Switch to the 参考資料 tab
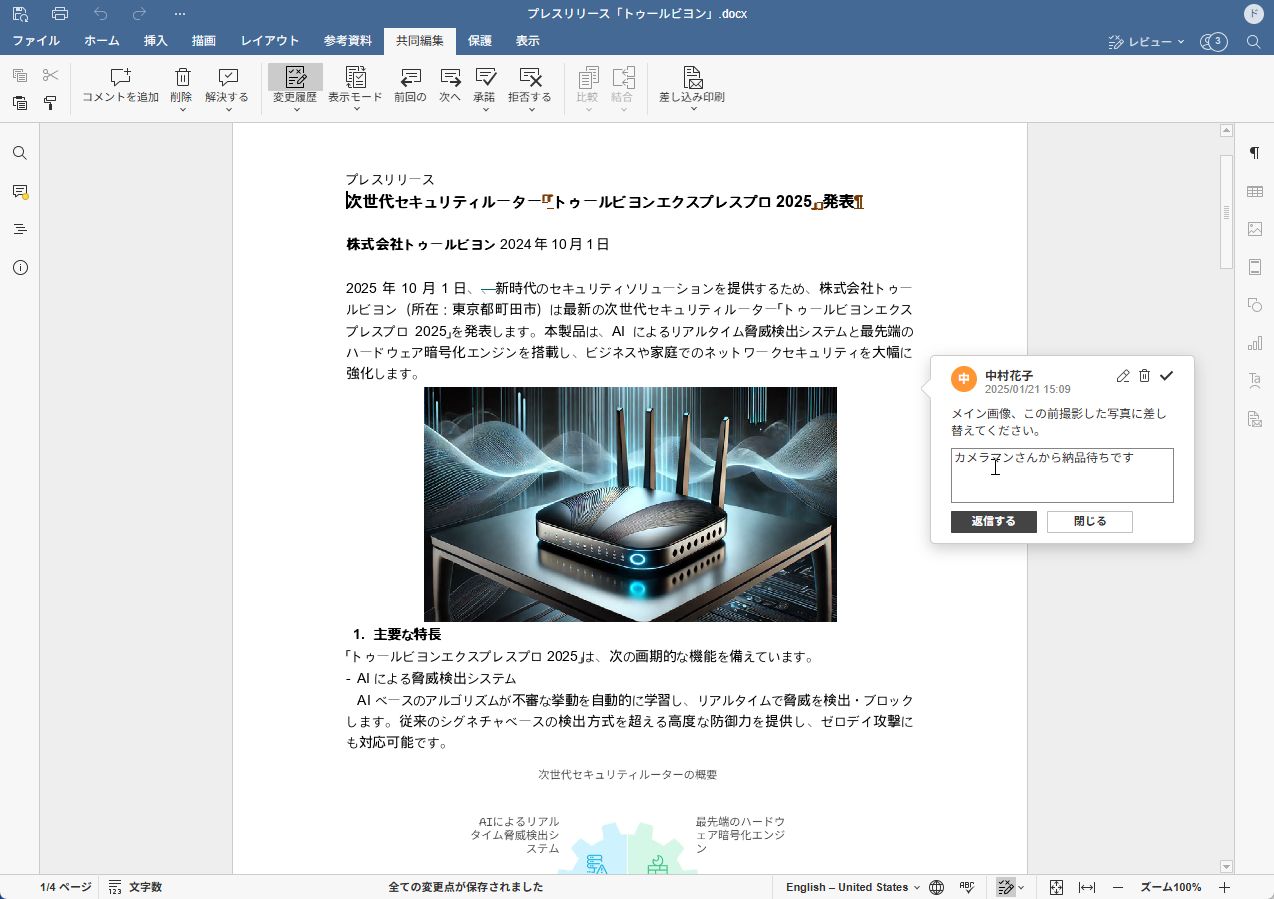Screen dimensions: 1274x899 click(x=348, y=41)
